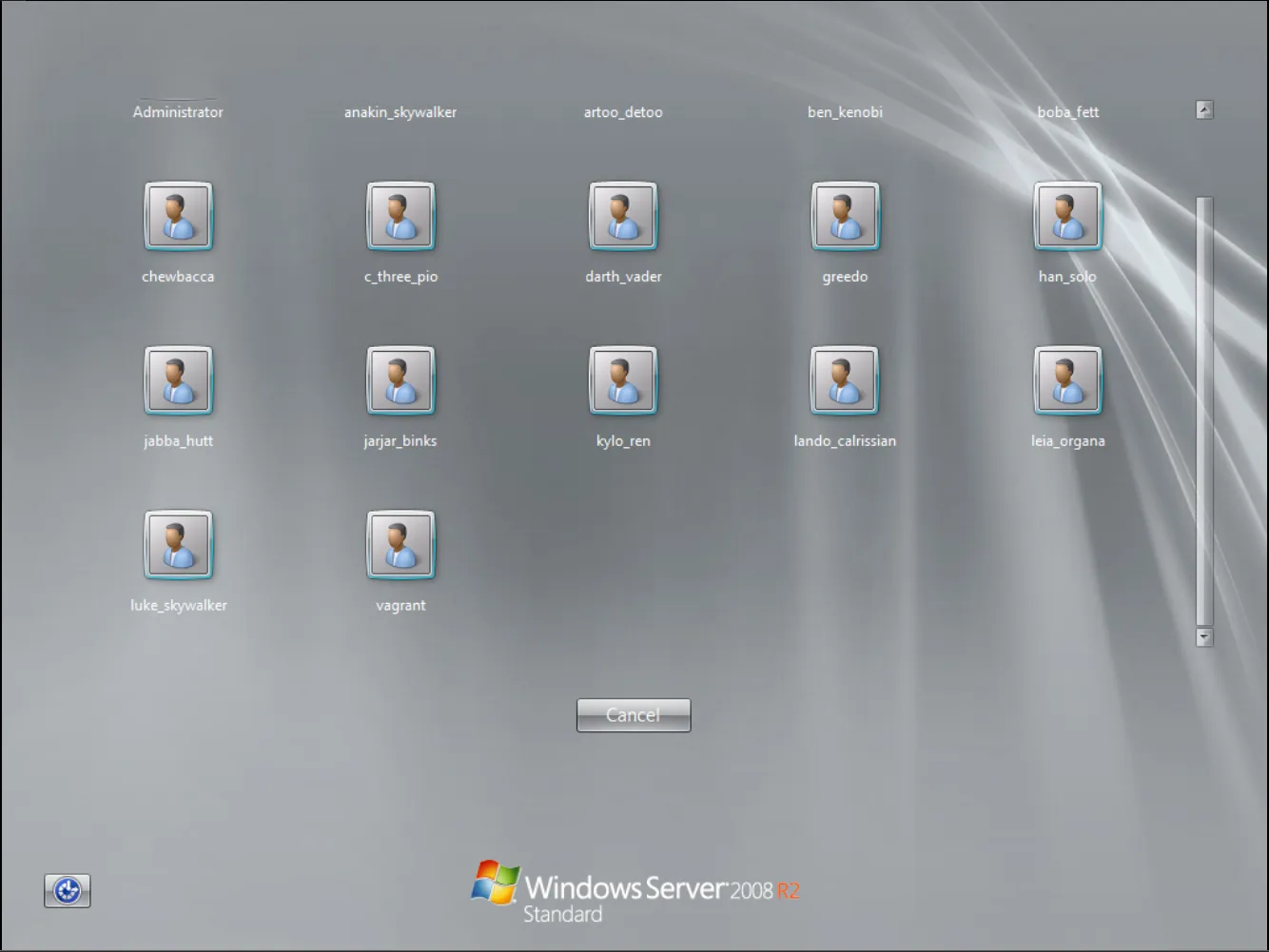The height and width of the screenshot is (952, 1269).
Task: Pick the vagrant user account icon
Action: click(400, 546)
